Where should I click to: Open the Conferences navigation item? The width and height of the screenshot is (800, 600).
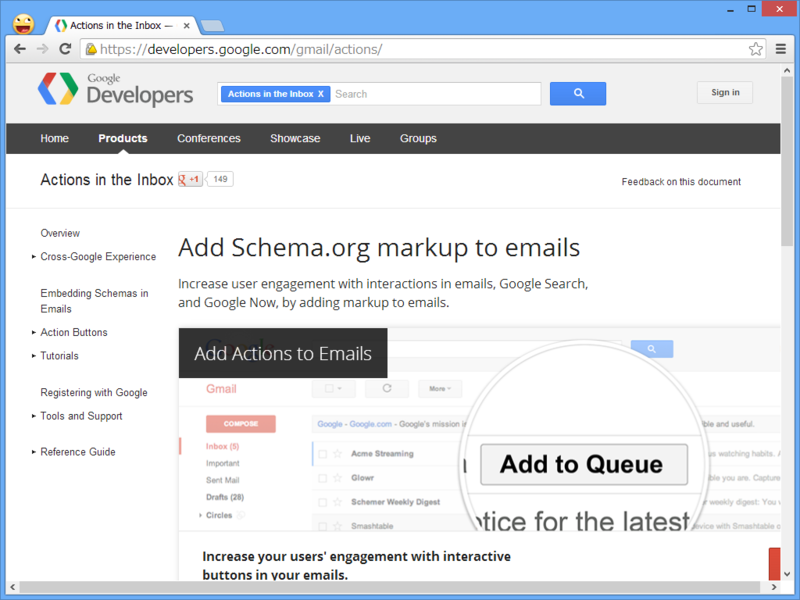[209, 138]
